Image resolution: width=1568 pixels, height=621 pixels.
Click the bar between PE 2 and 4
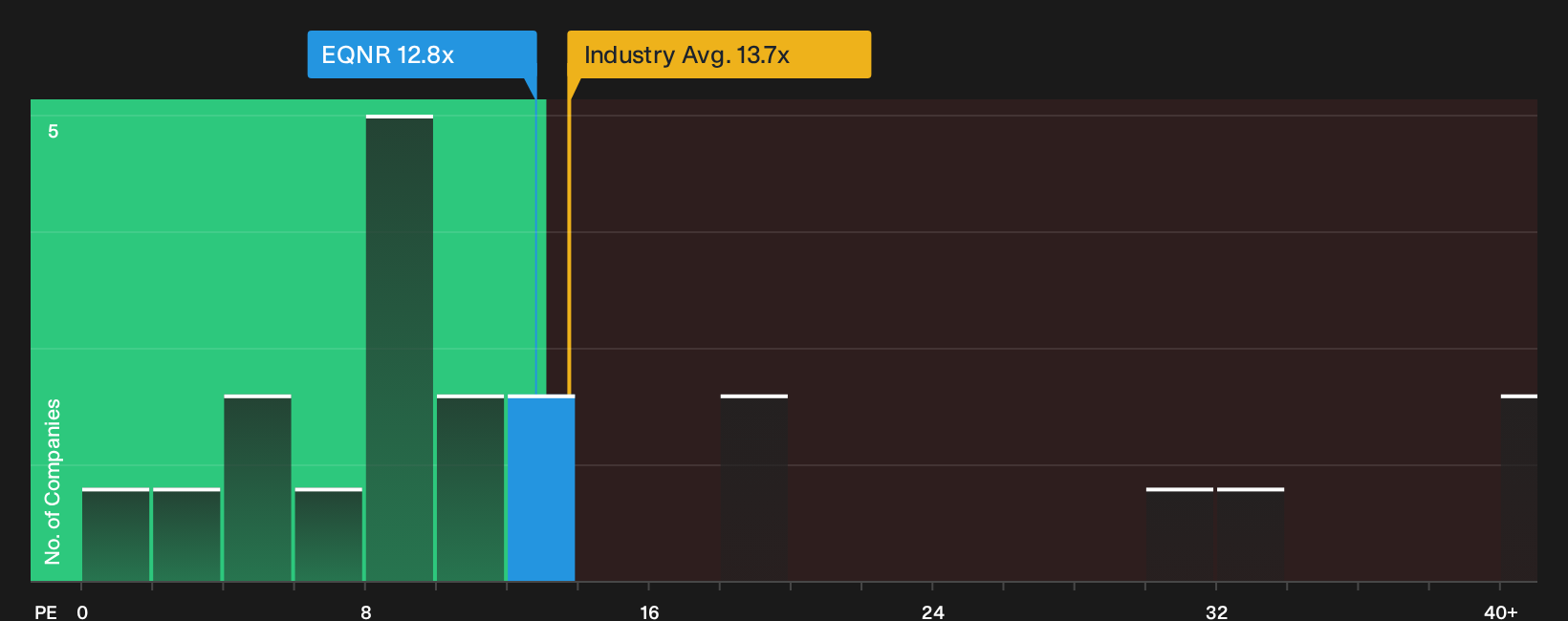(186, 535)
